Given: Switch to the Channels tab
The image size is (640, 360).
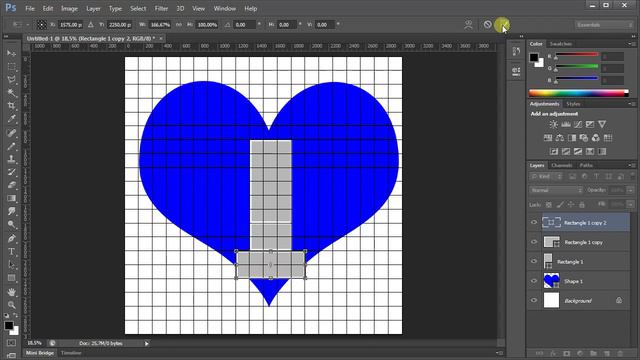Looking at the screenshot, I should click(562, 165).
